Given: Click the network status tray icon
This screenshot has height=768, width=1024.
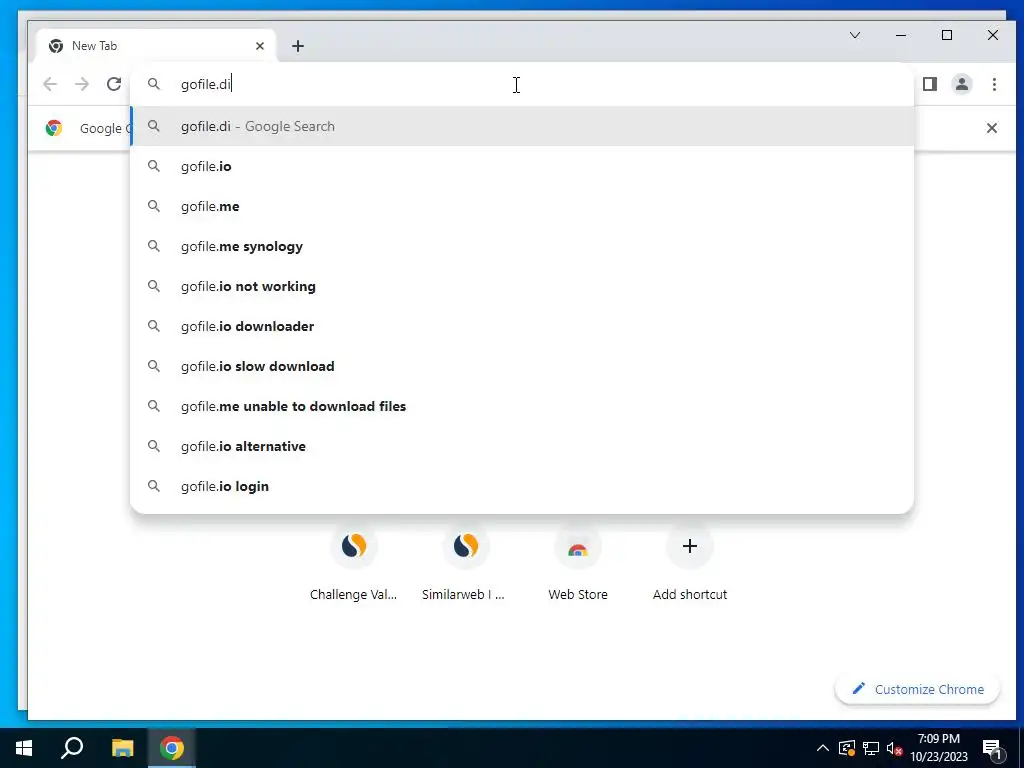Looking at the screenshot, I should pos(871,748).
